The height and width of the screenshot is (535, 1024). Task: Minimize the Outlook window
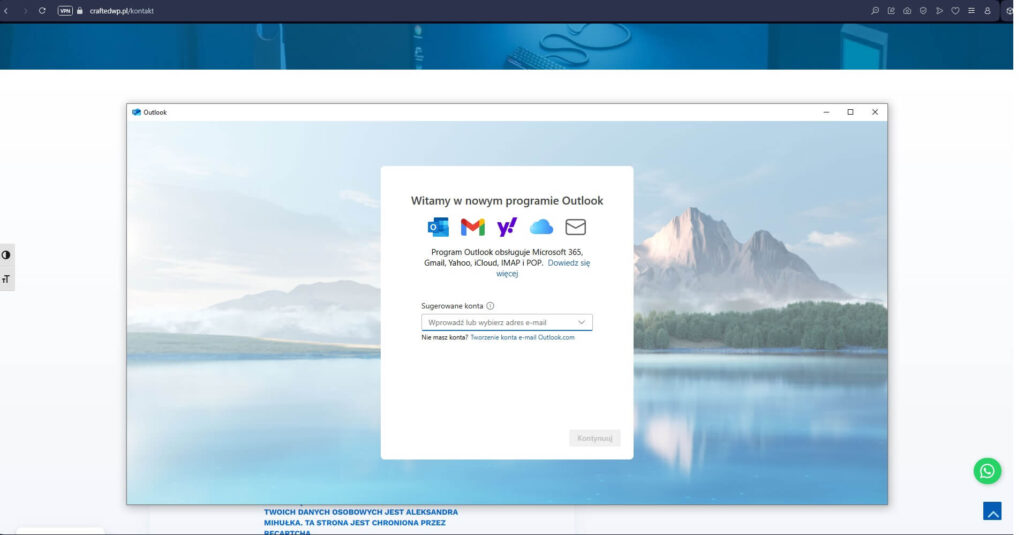826,112
